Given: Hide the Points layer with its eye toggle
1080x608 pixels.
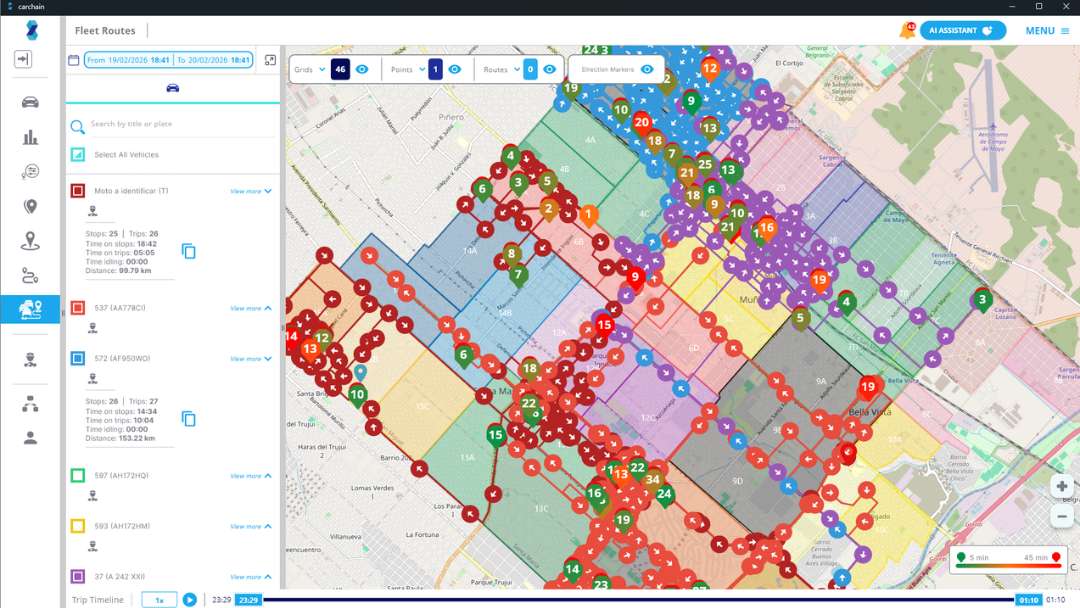Looking at the screenshot, I should 455,69.
